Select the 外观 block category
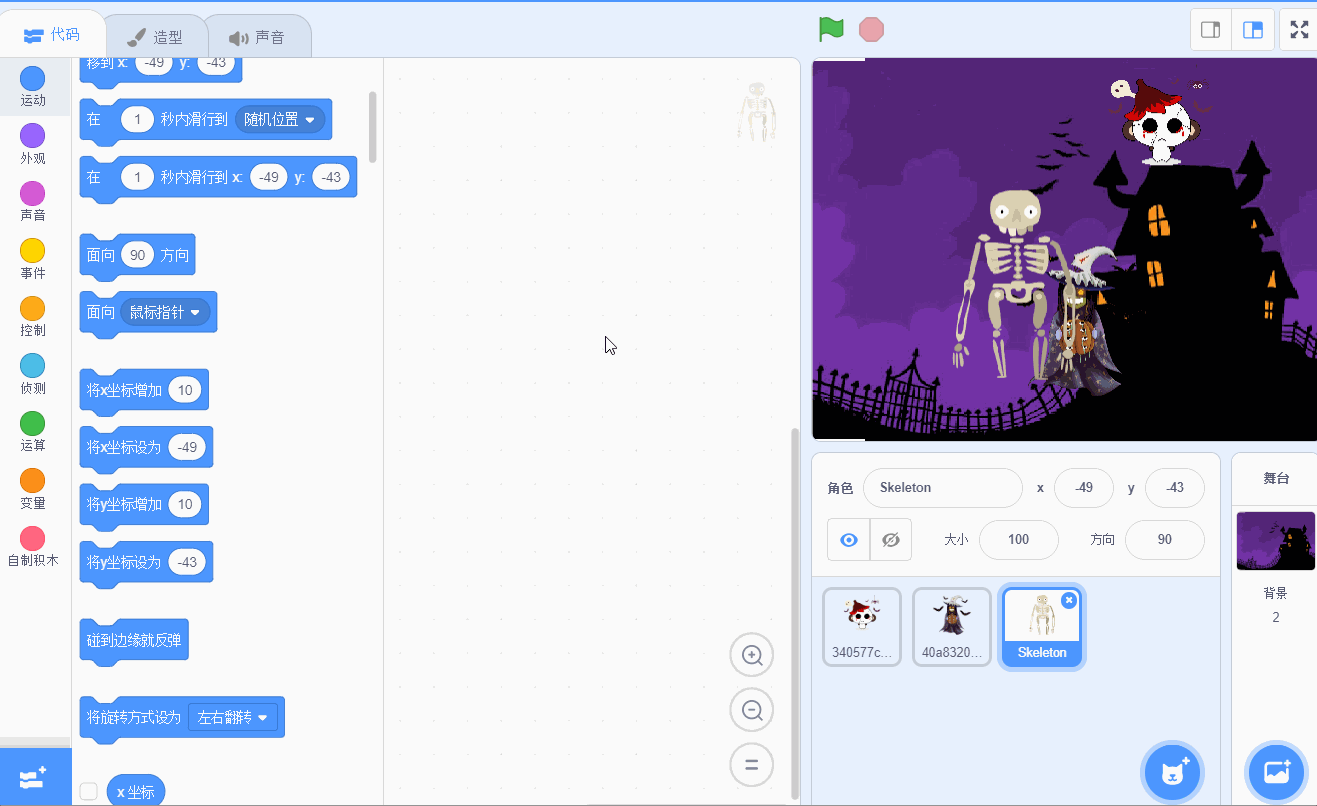The height and width of the screenshot is (806, 1317). click(33, 145)
